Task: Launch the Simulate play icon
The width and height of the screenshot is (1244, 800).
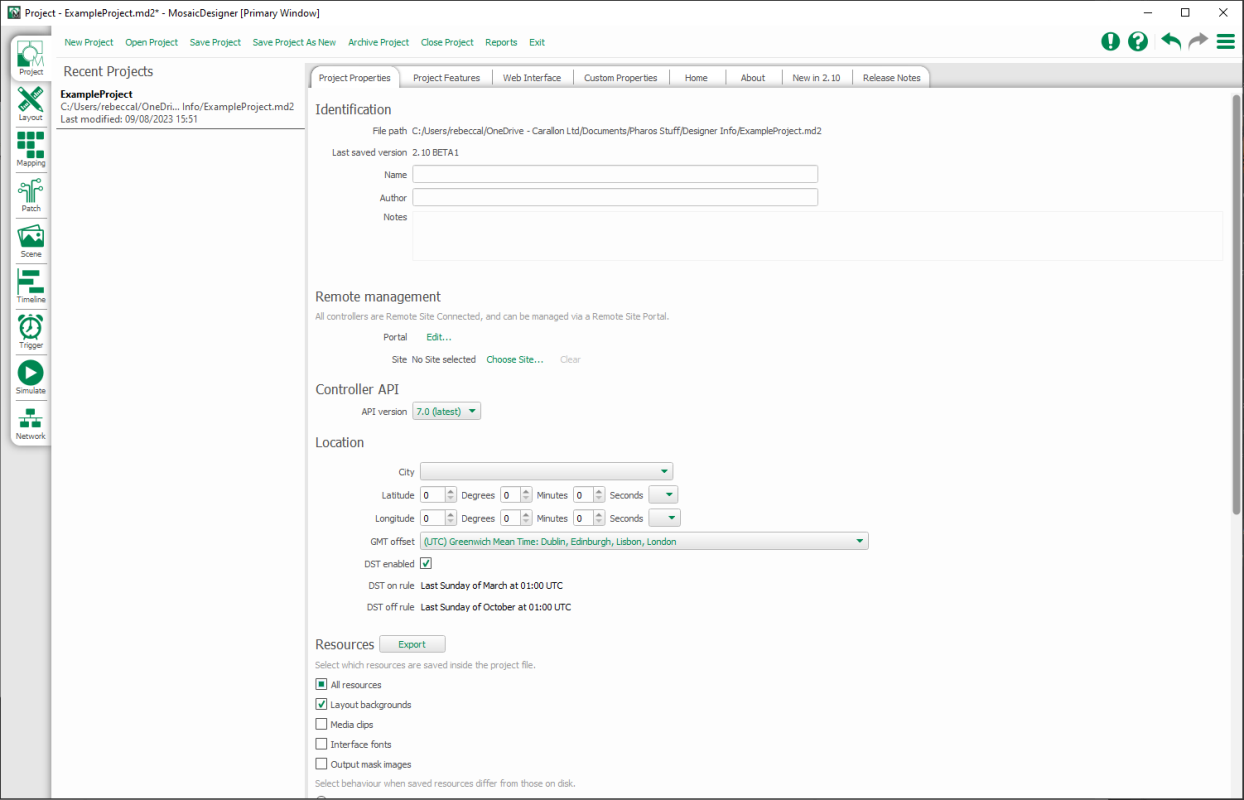Action: click(x=31, y=373)
